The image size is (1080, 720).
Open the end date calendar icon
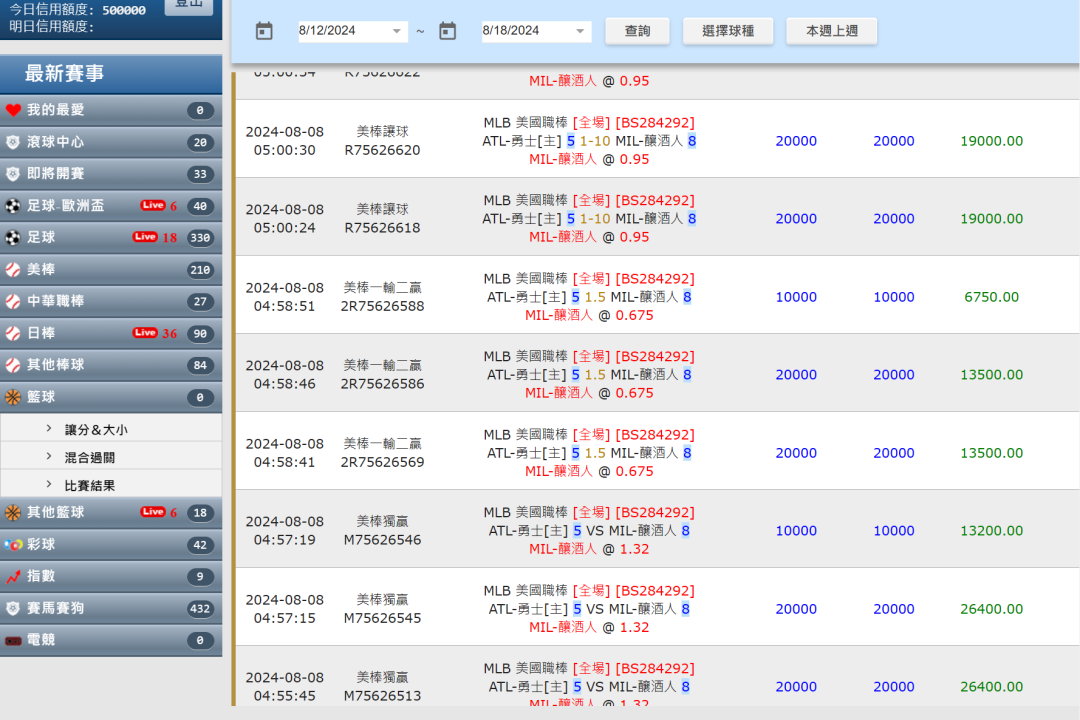point(447,31)
